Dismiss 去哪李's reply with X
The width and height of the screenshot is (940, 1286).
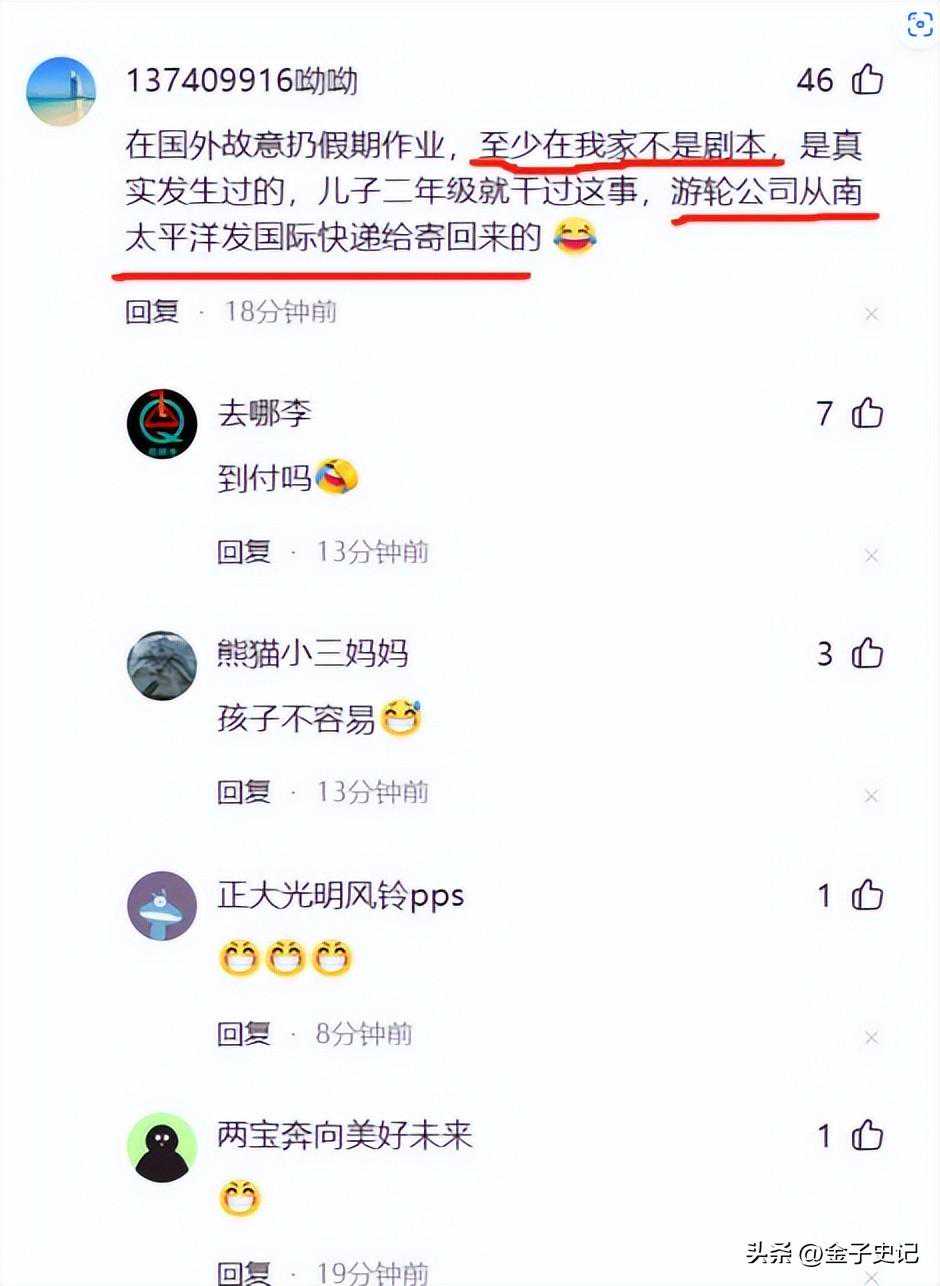(x=871, y=555)
